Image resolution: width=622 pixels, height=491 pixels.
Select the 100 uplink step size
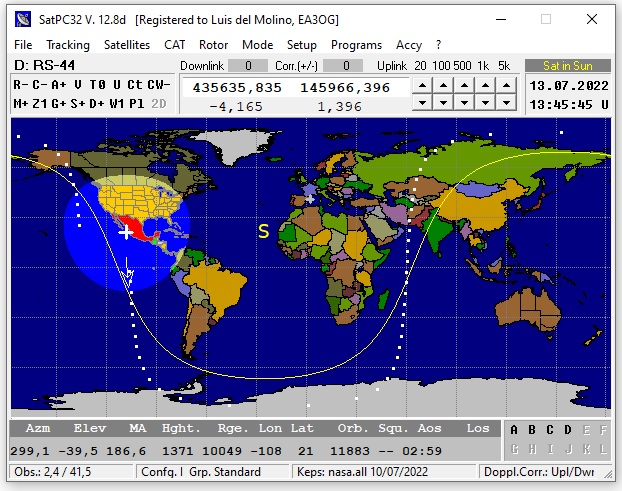[440, 66]
